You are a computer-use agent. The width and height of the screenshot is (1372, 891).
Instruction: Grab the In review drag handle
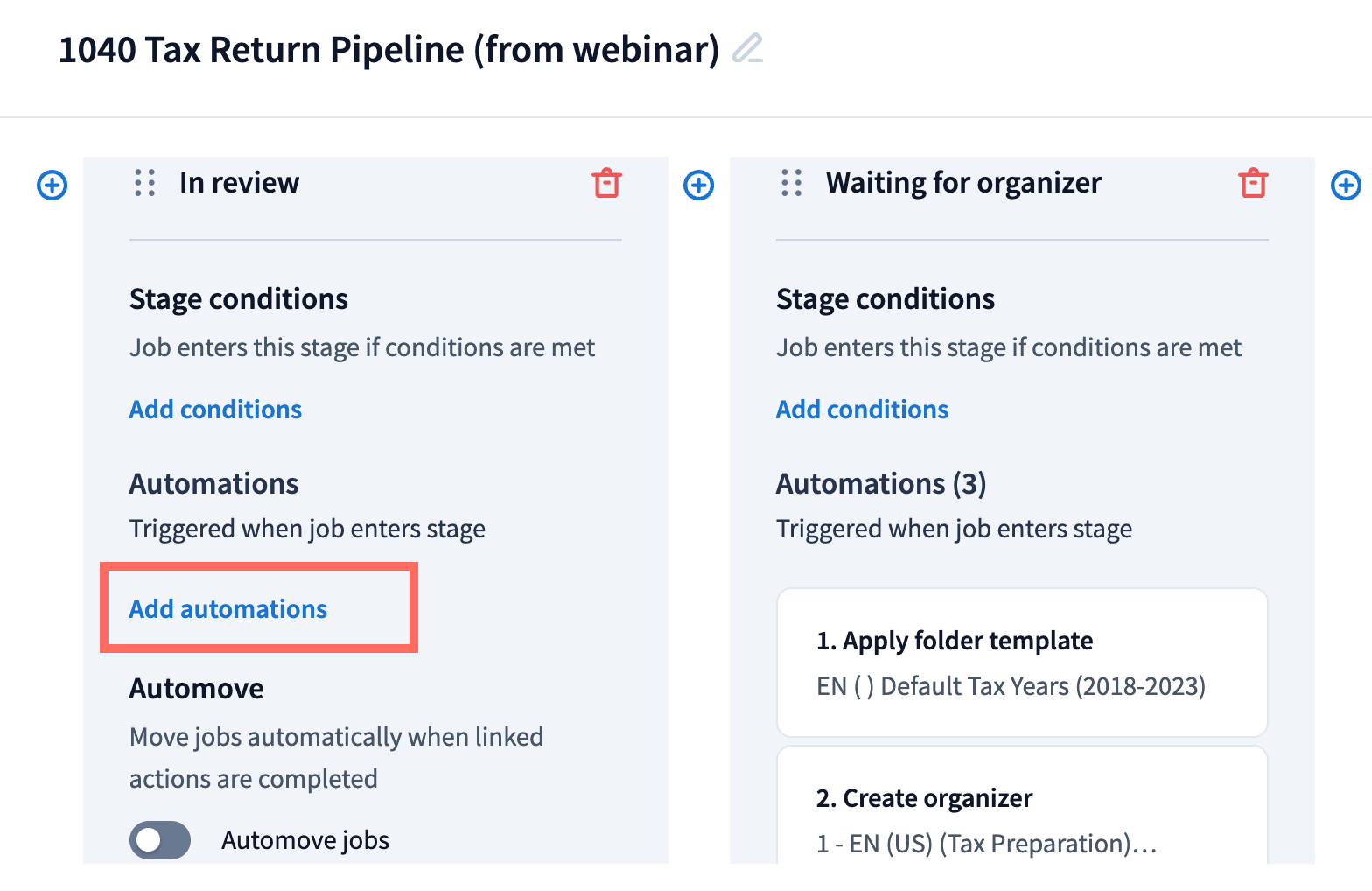point(145,183)
